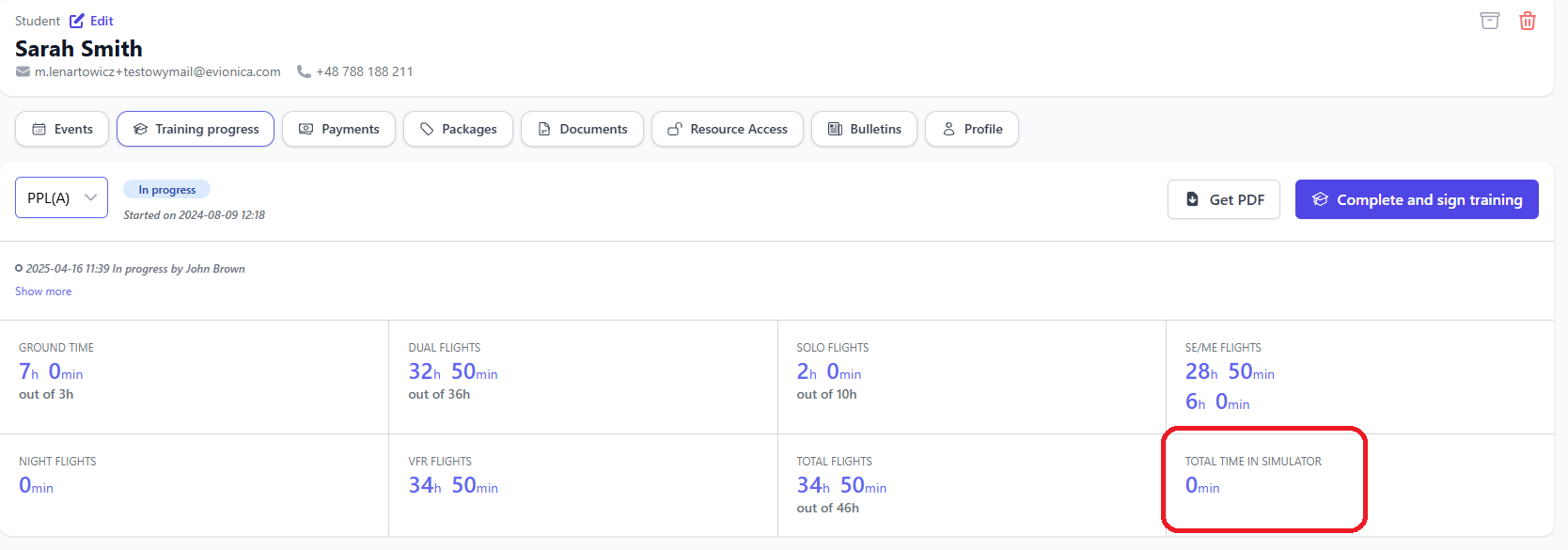Click the PDF file icon in Get PDF
The image size is (1568, 550).
click(x=1192, y=199)
